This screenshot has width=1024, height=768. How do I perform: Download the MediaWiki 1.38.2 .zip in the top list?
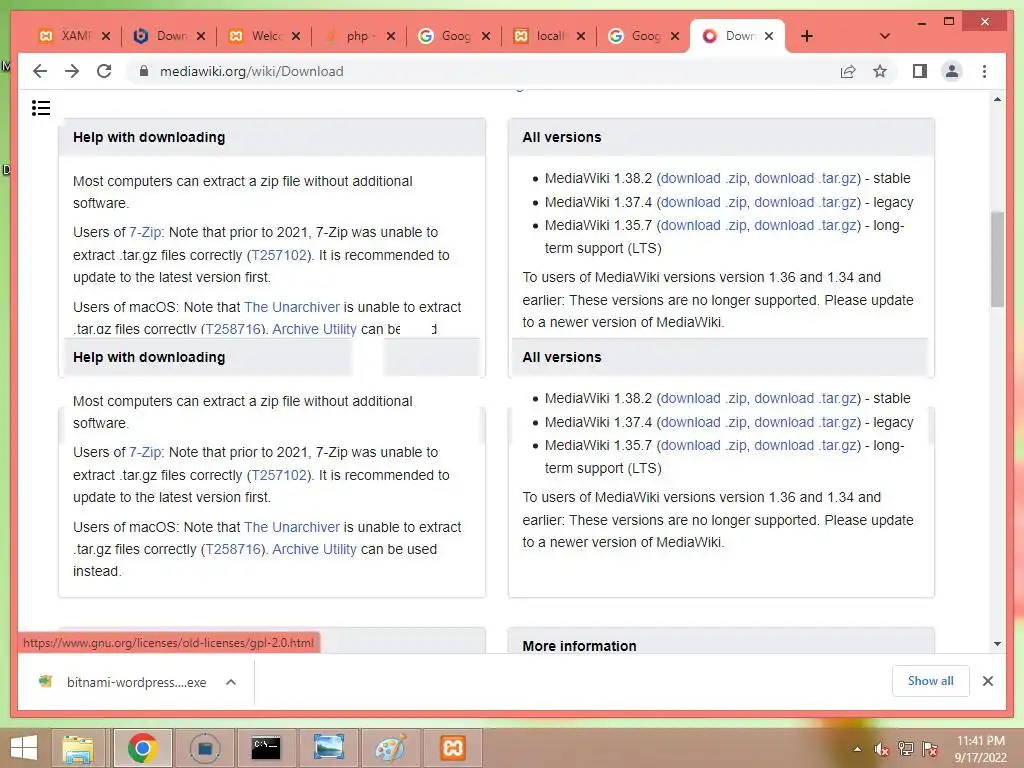click(704, 178)
